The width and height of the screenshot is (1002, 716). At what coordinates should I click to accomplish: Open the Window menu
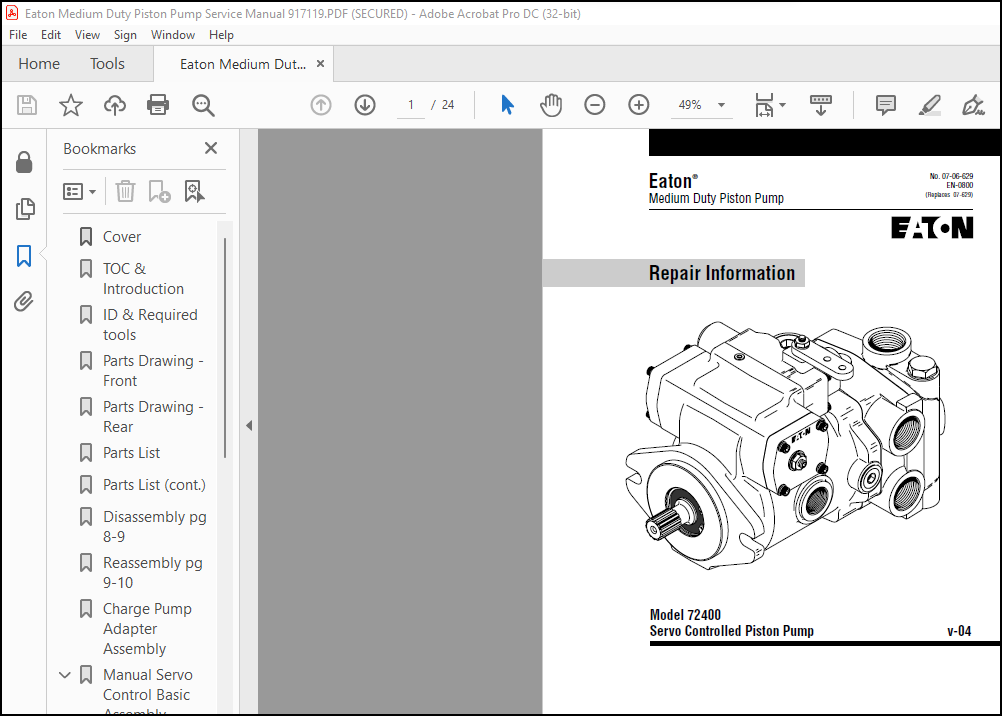coord(173,35)
